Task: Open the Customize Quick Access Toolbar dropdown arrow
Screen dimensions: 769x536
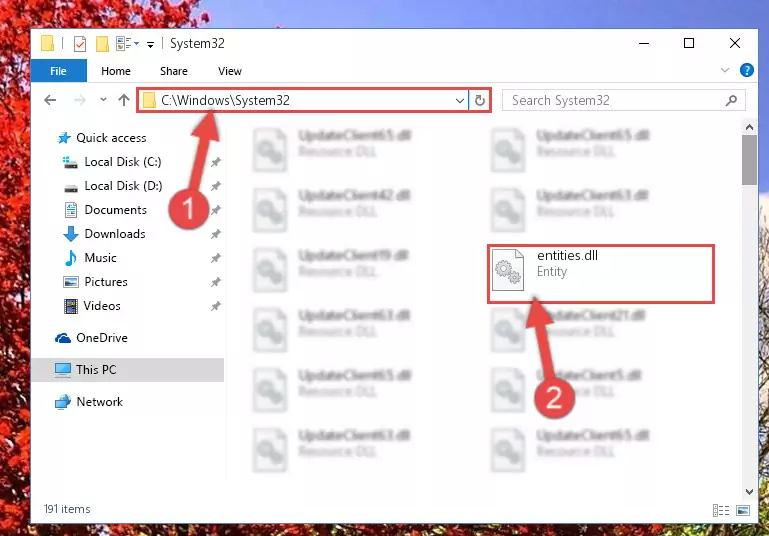Action: point(151,44)
